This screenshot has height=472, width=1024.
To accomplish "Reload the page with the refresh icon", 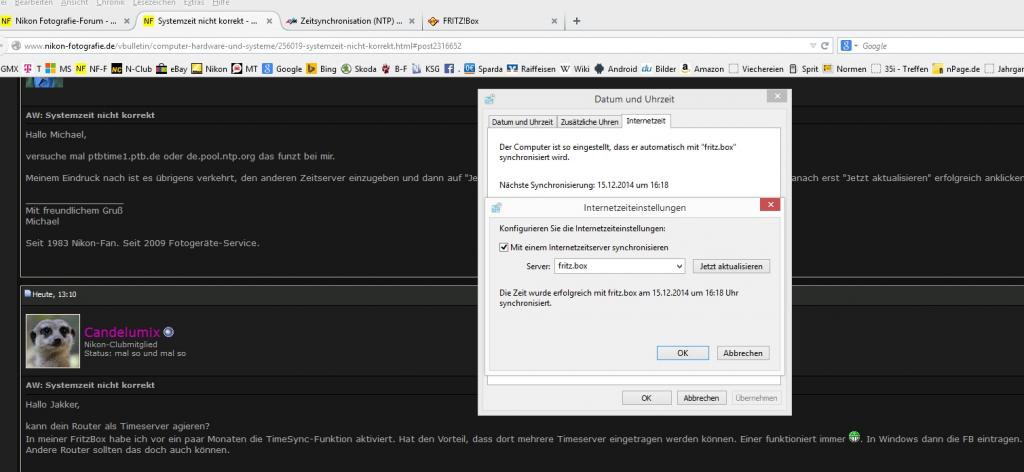I will pos(825,46).
